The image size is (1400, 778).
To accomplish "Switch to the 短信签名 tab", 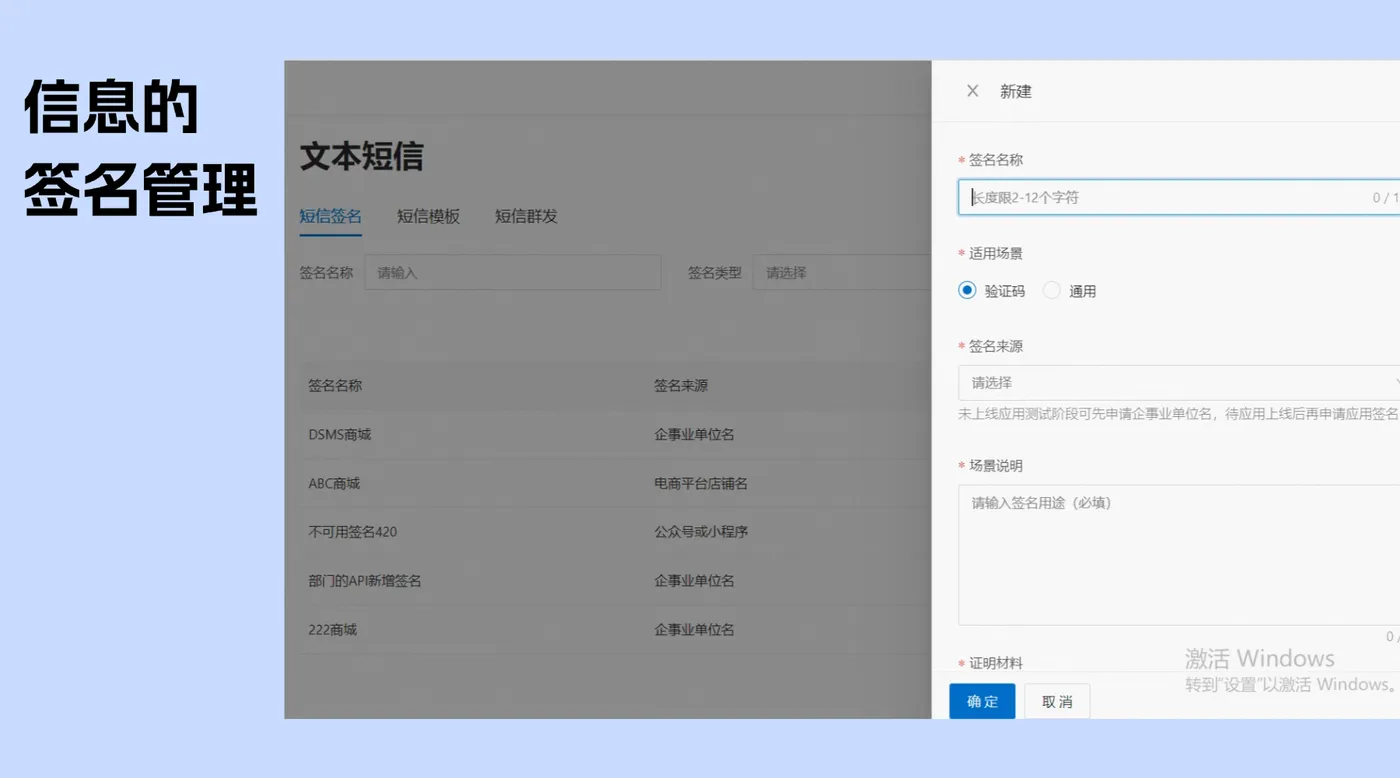I will [x=330, y=216].
